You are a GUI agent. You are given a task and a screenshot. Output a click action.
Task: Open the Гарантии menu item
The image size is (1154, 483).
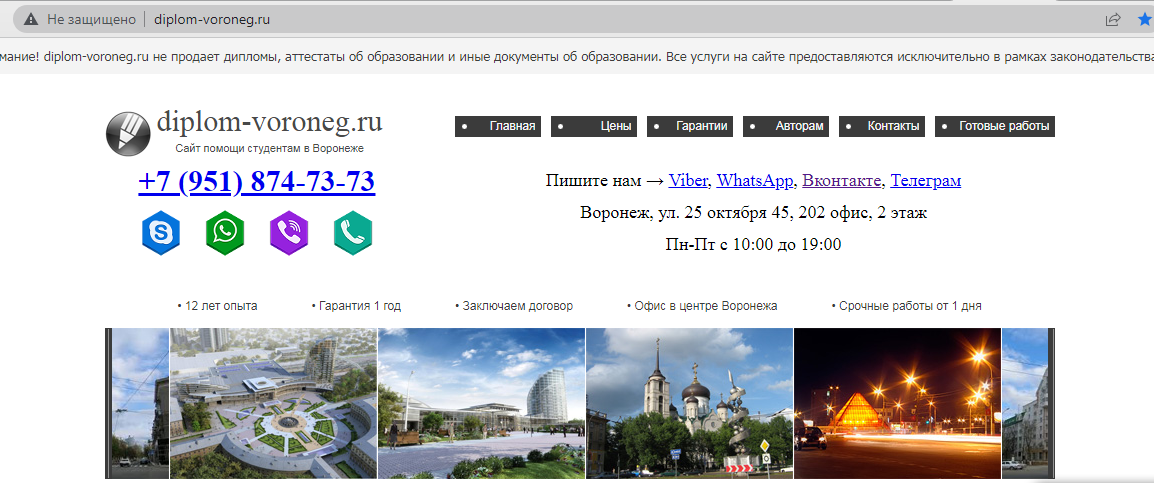click(690, 126)
